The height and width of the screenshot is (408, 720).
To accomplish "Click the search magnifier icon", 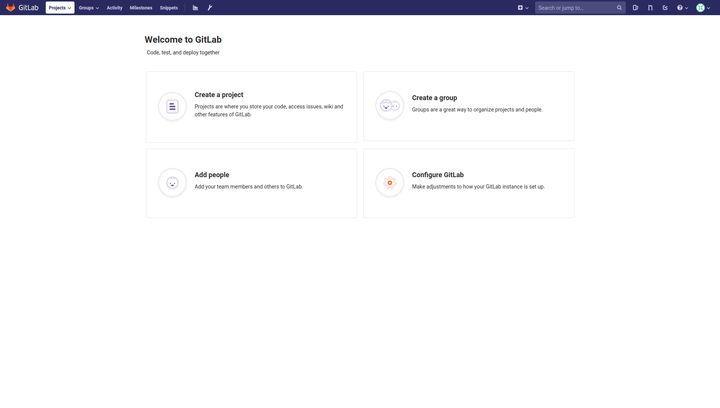I will tap(619, 8).
